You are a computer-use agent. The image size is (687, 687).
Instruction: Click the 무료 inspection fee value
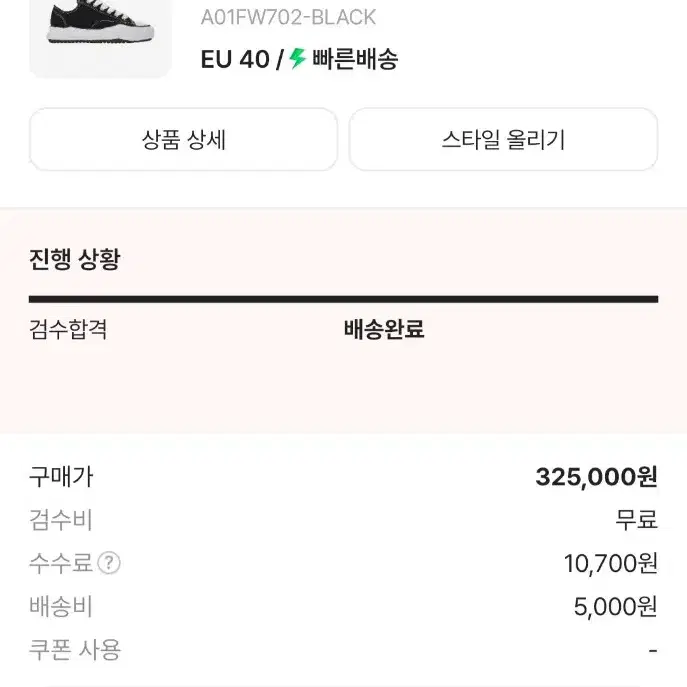[636, 520]
